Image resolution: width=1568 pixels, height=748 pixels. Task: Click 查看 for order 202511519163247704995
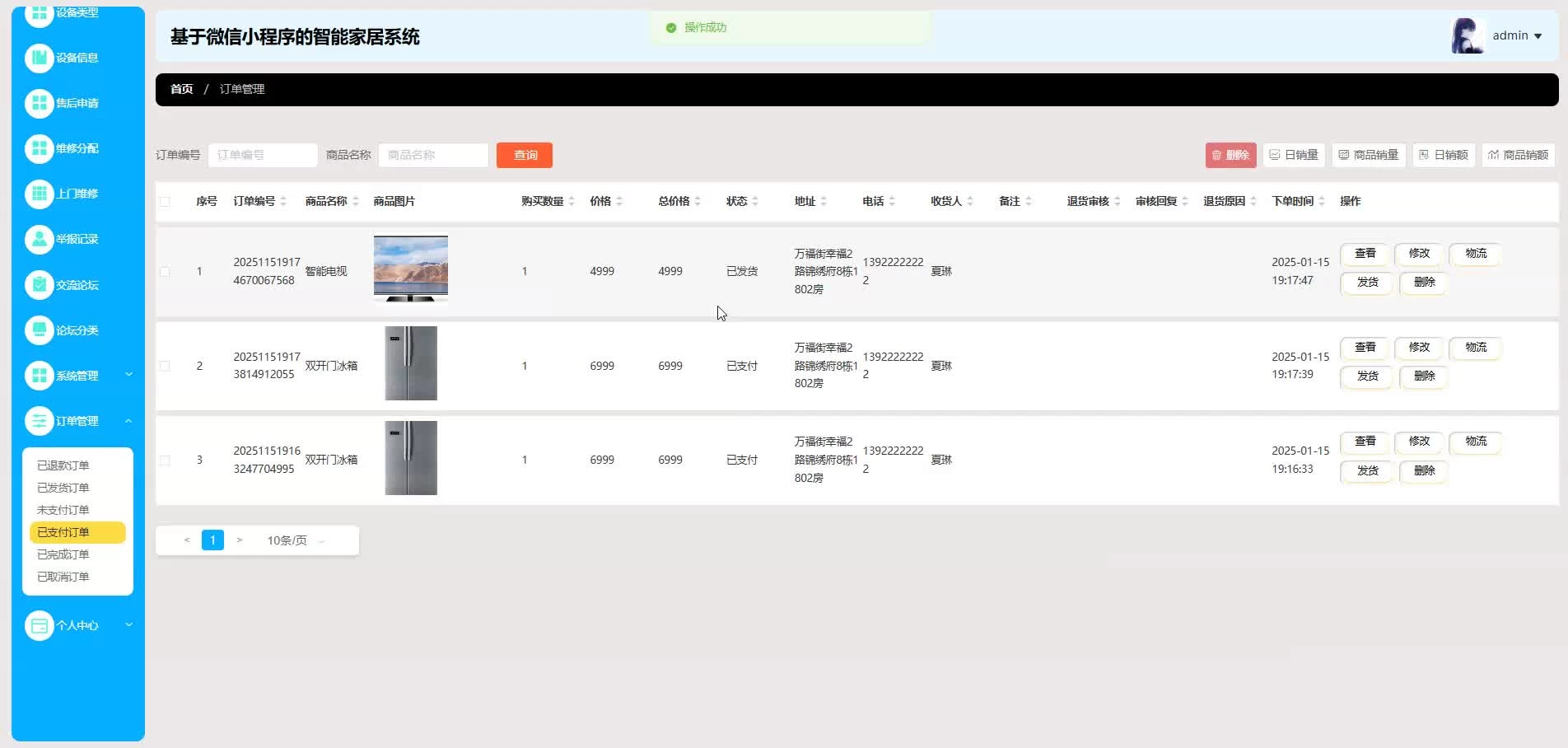coord(1365,442)
